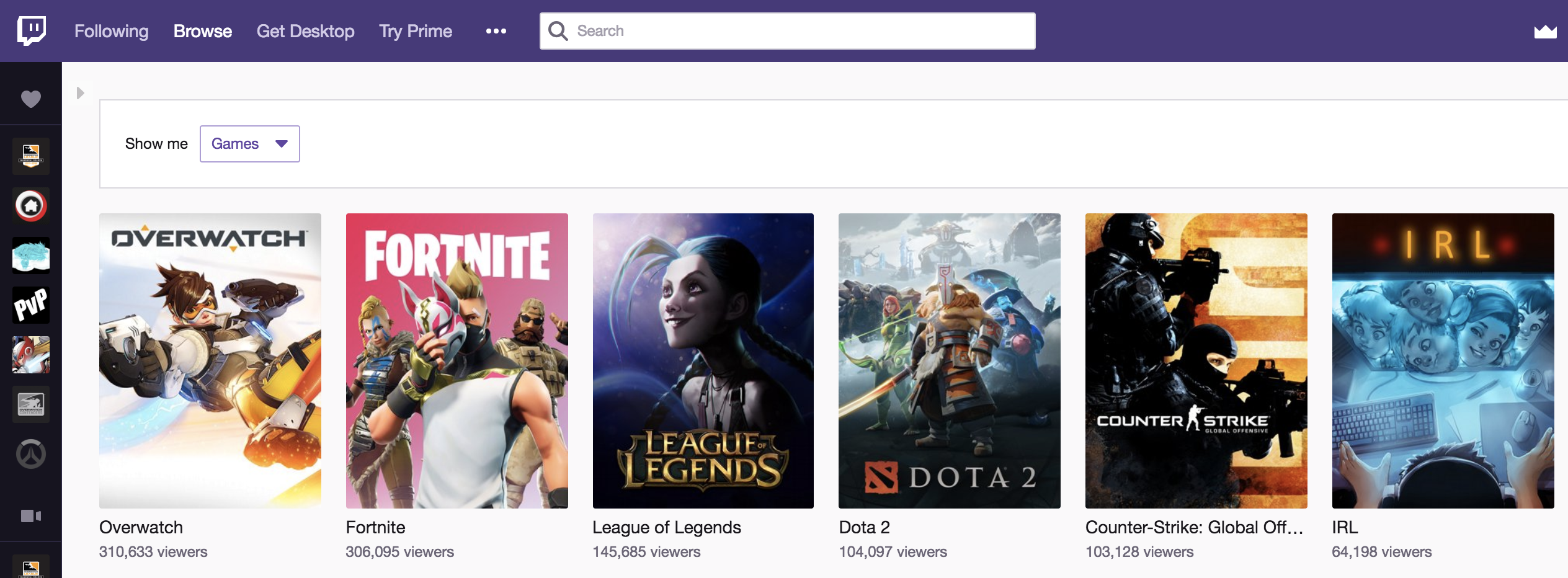Select the League of Legends box art
This screenshot has width=1568, height=578.
pyautogui.click(x=703, y=361)
